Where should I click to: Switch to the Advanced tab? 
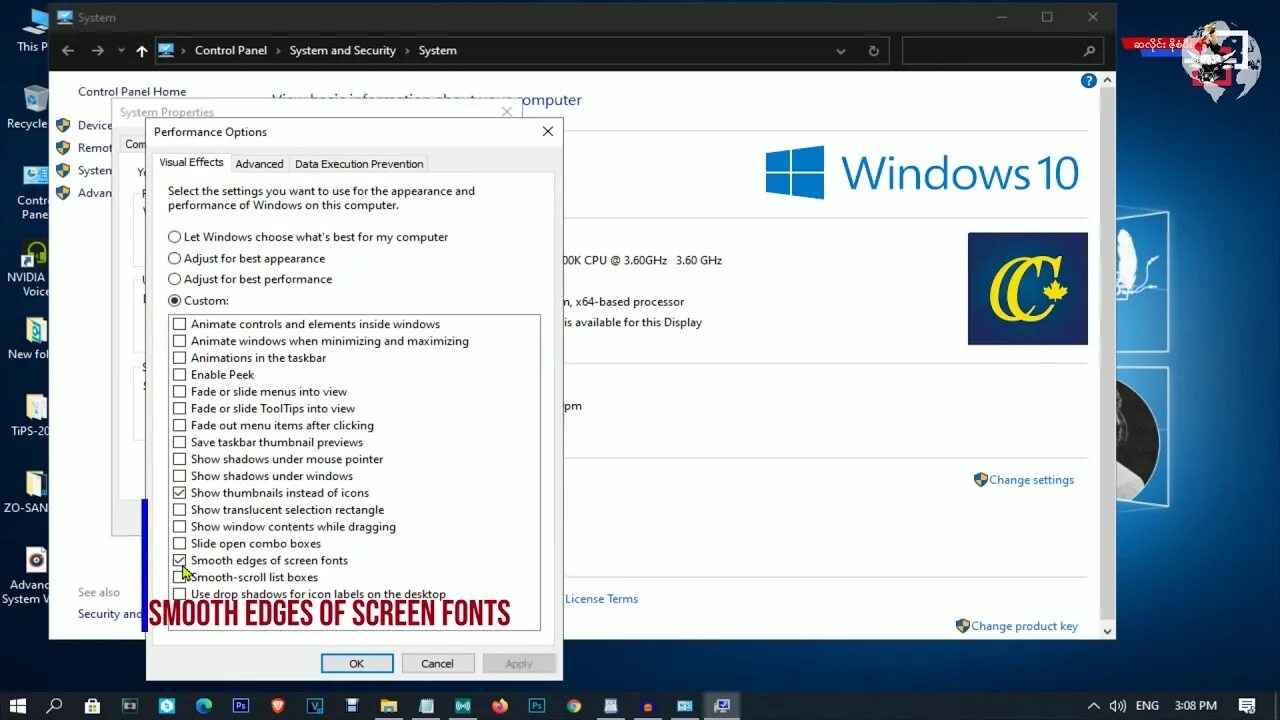tap(259, 164)
